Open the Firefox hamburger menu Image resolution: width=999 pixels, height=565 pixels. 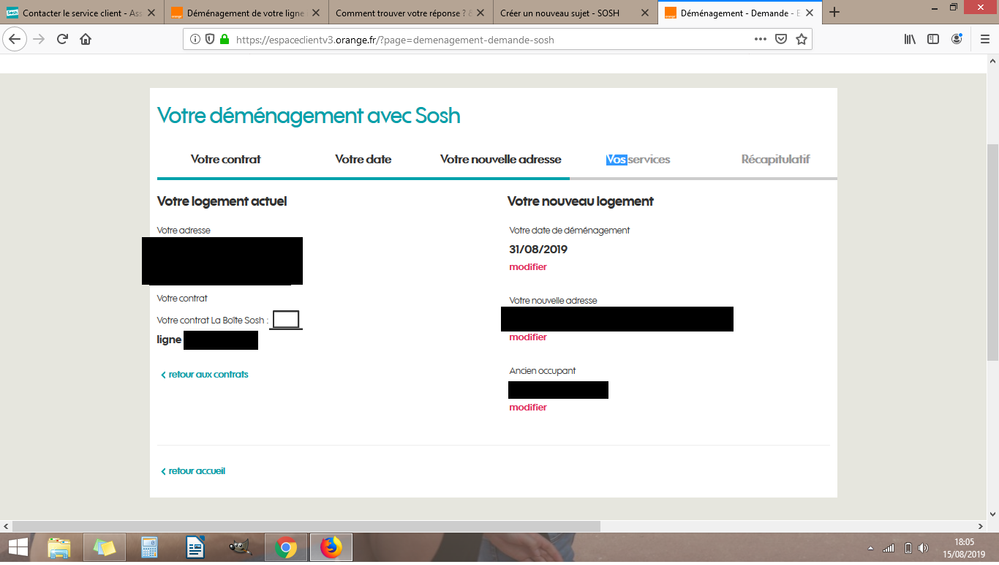coord(984,39)
